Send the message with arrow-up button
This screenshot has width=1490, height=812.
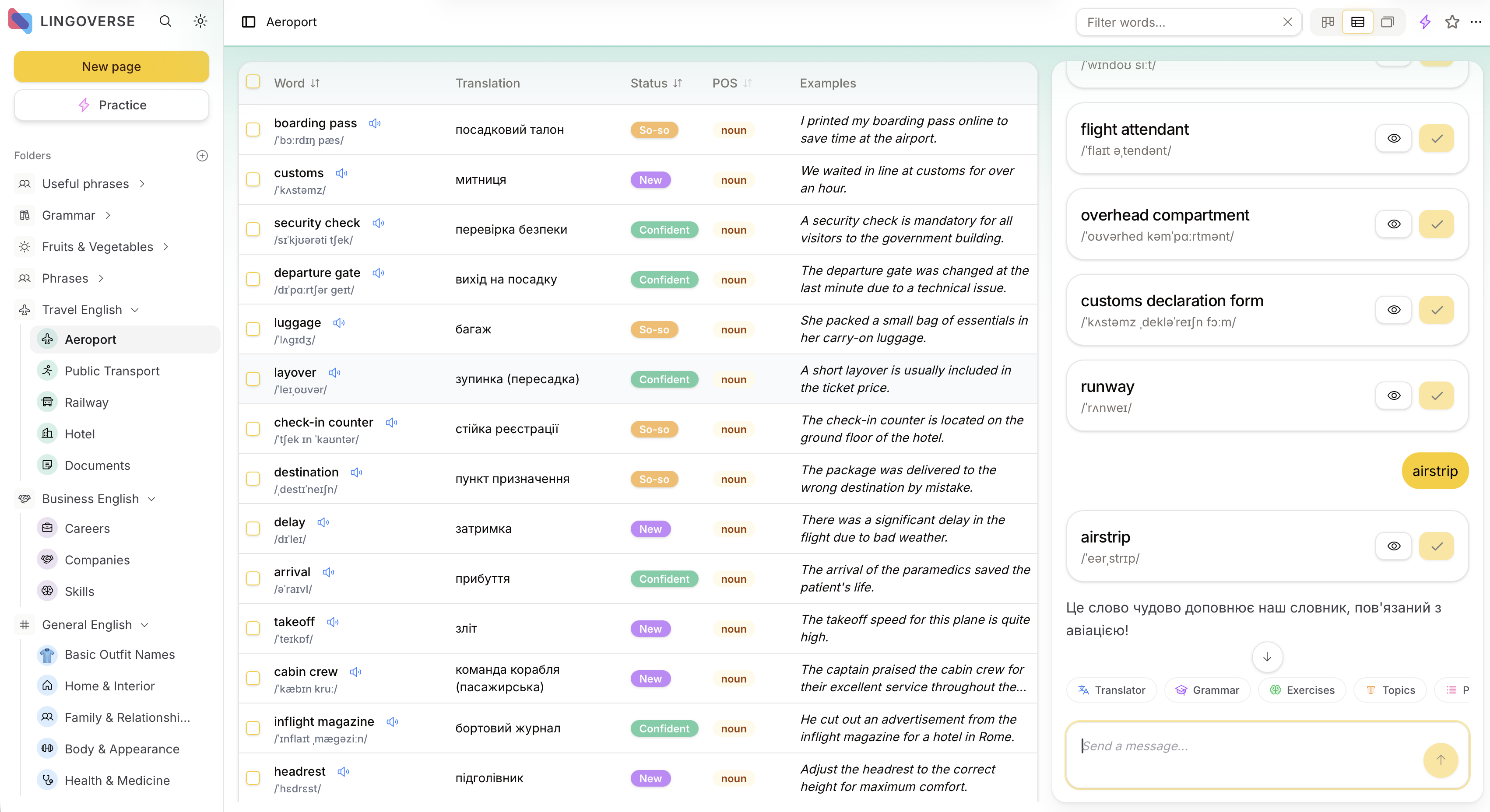click(1440, 759)
